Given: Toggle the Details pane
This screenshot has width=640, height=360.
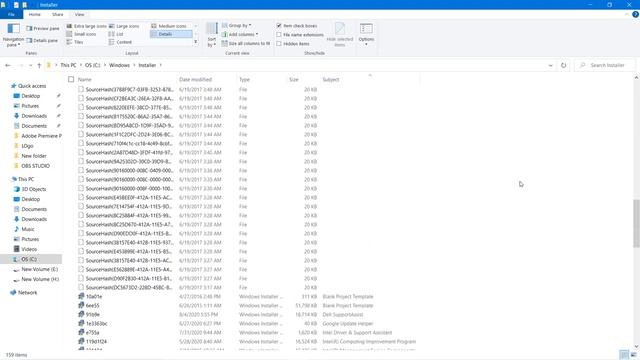Looking at the screenshot, I should pyautogui.click(x=42, y=40).
